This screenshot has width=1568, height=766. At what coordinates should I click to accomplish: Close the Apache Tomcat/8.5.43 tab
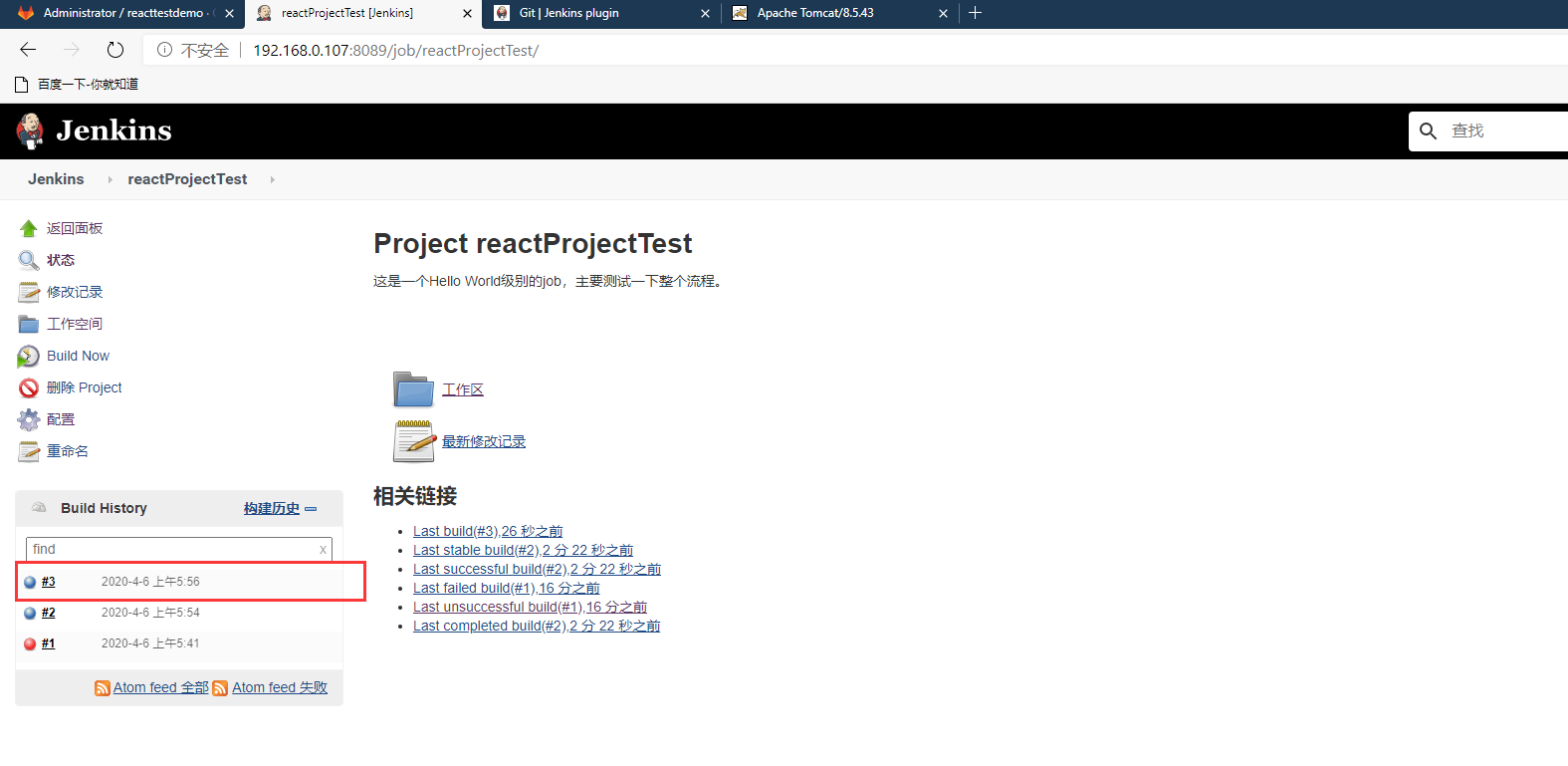(943, 13)
